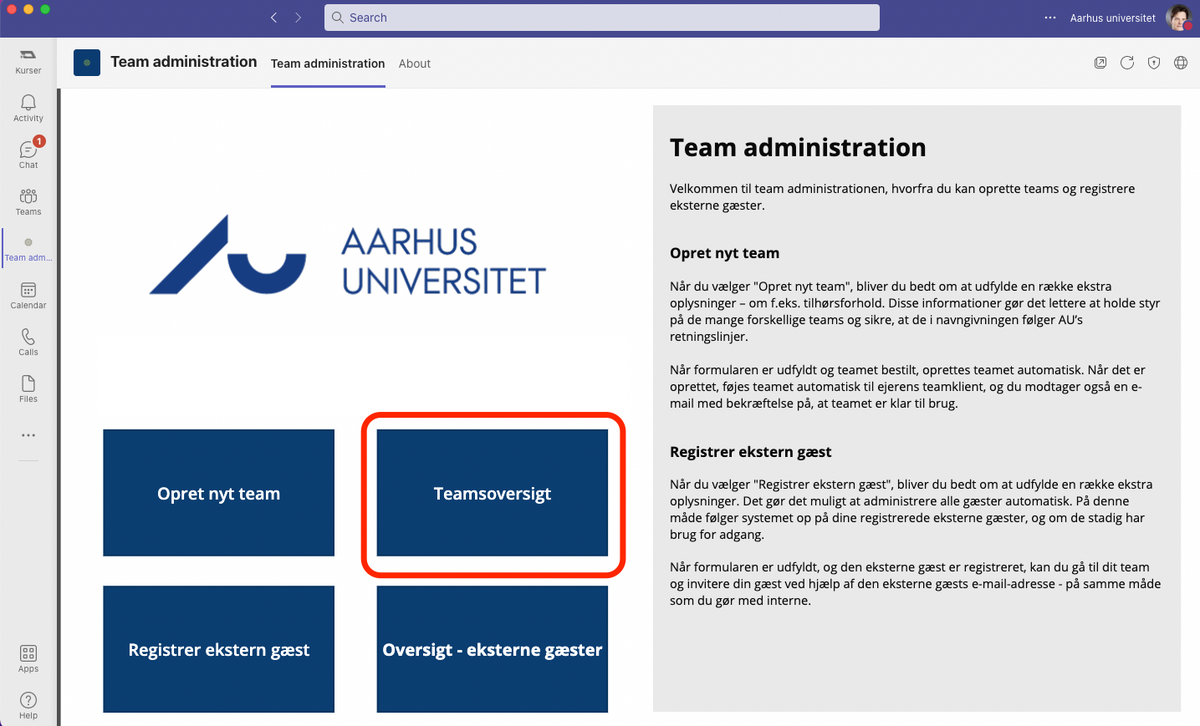Open the Activity feed

pyautogui.click(x=28, y=108)
